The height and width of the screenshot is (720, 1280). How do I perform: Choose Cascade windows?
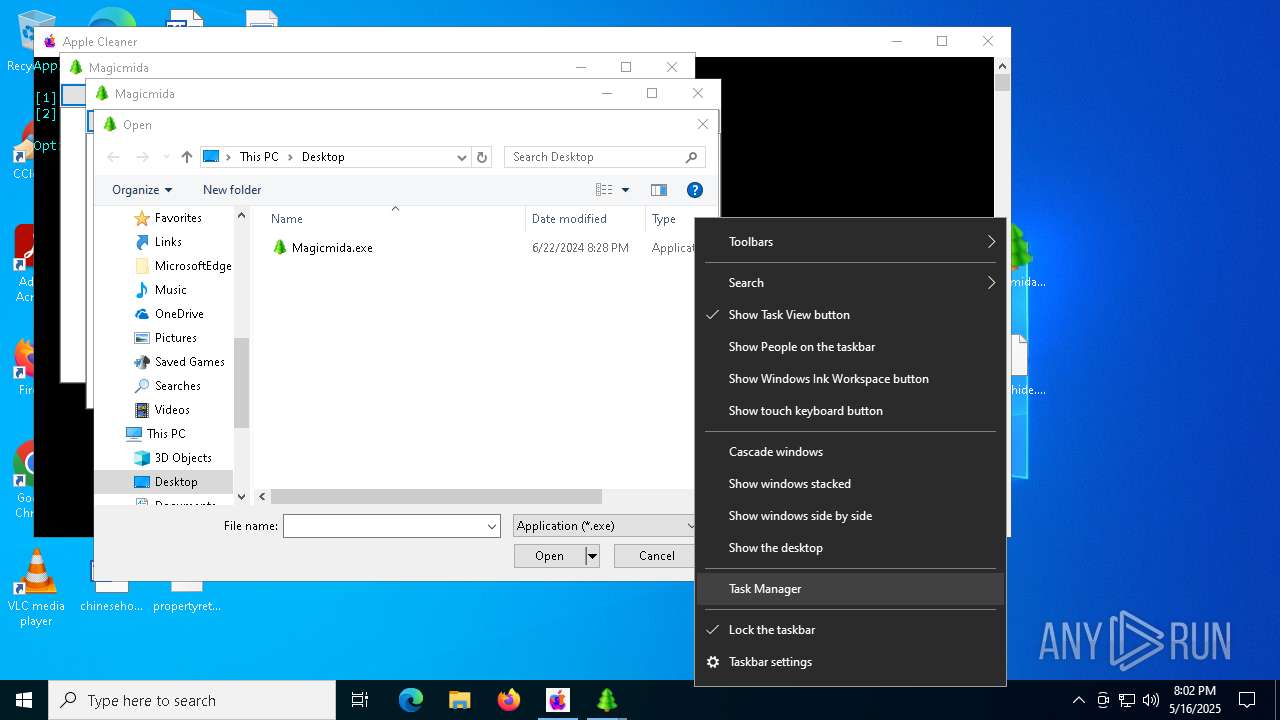(850, 452)
